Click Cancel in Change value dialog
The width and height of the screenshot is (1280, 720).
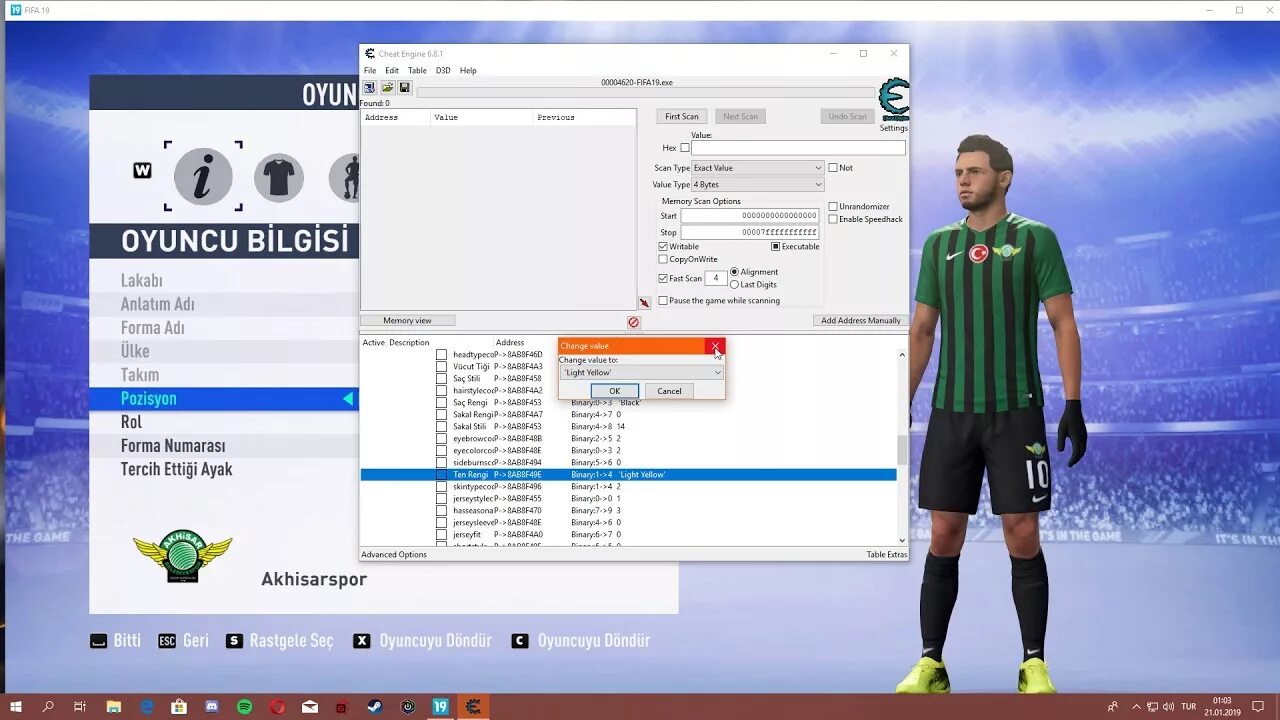point(669,391)
